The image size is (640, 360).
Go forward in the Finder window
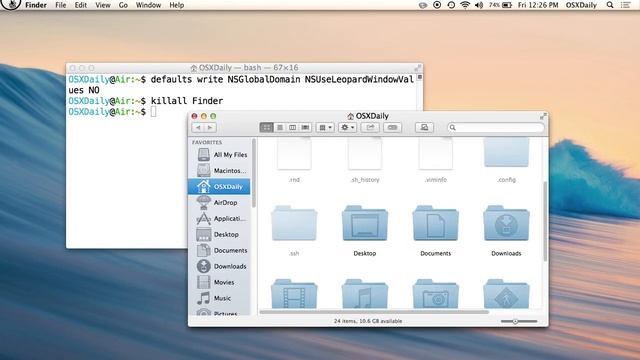point(210,128)
